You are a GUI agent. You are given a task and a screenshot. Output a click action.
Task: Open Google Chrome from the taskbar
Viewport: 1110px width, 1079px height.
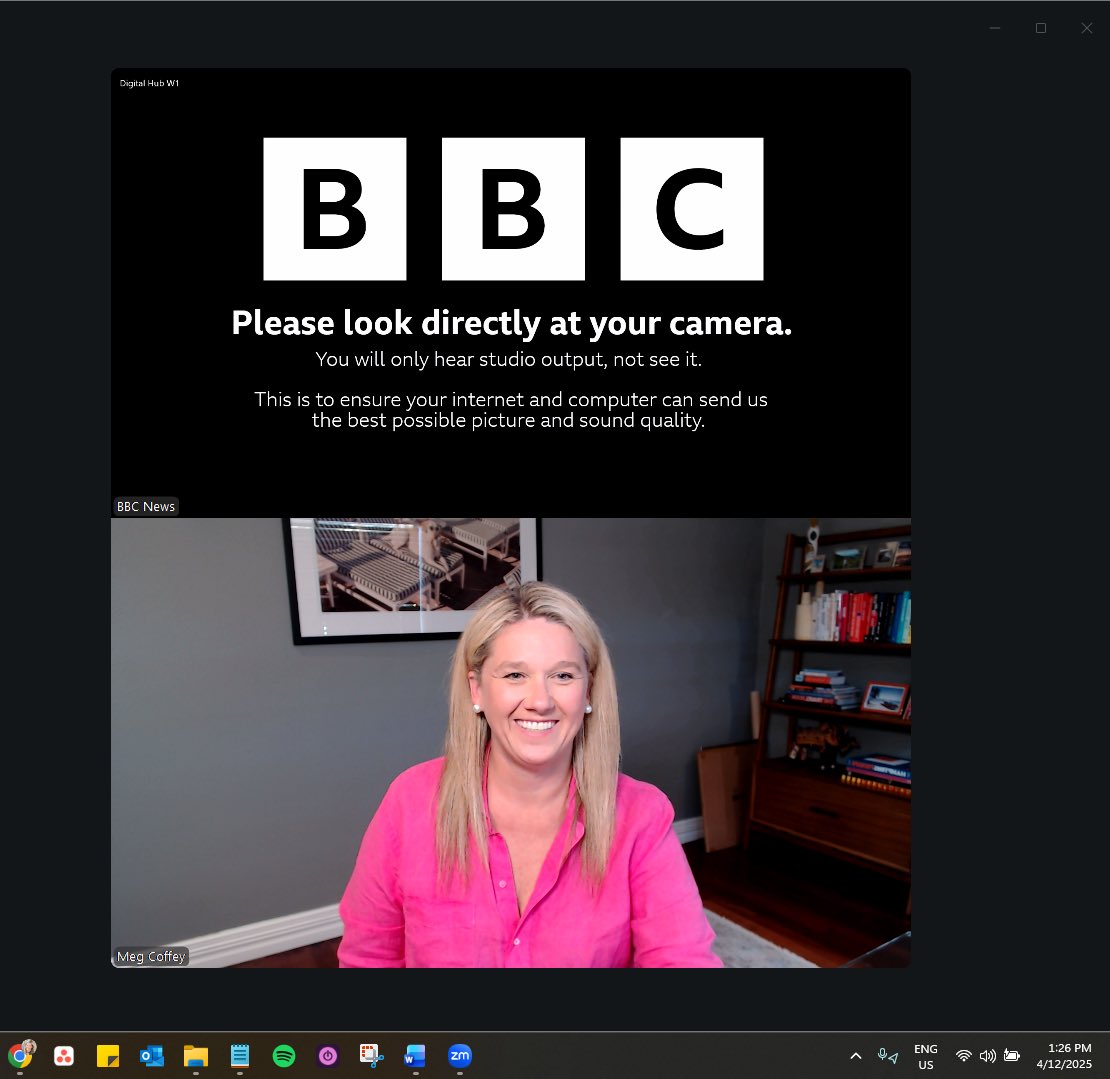point(22,1056)
